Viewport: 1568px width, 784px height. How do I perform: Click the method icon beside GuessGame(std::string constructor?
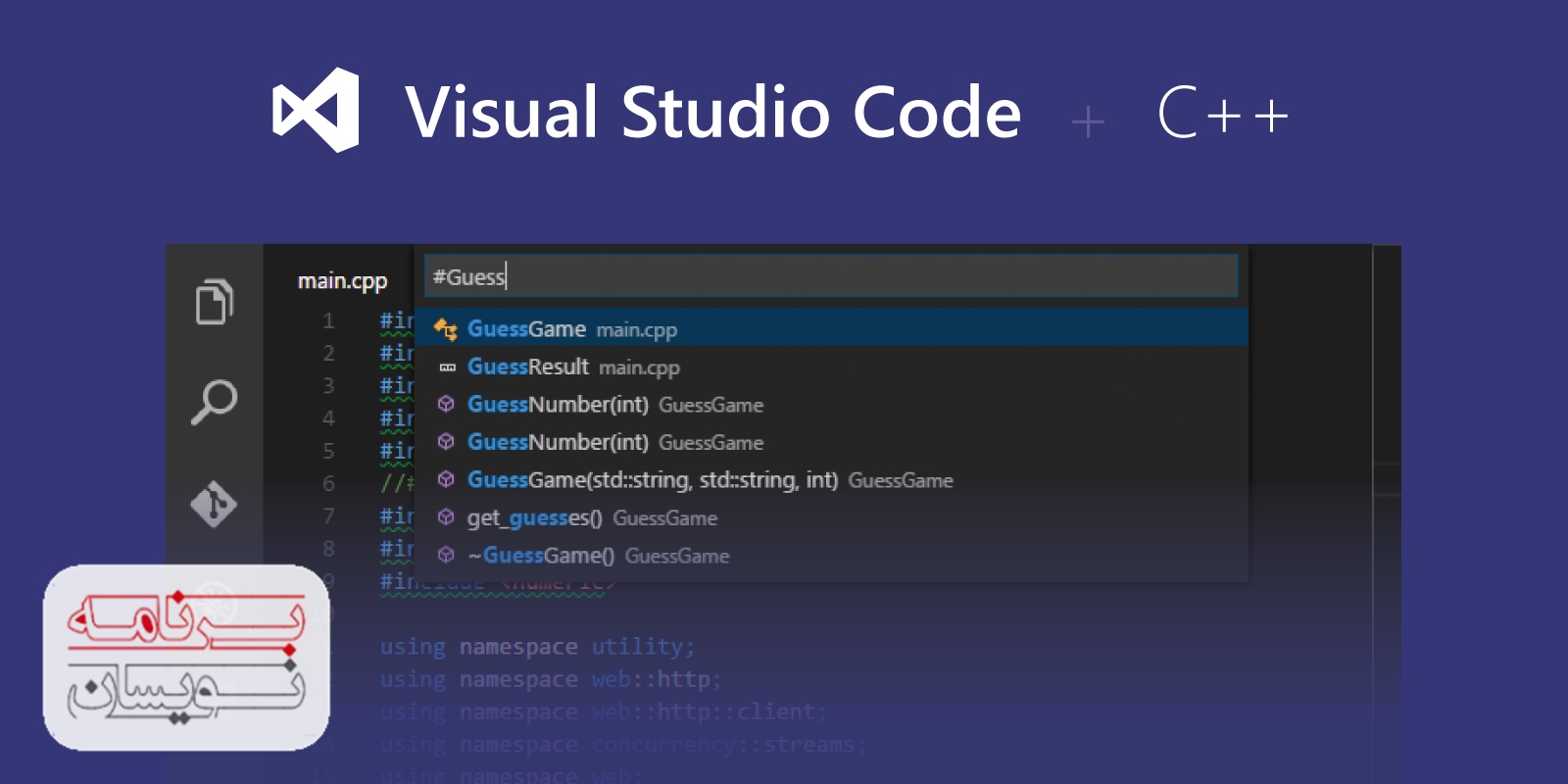point(446,479)
